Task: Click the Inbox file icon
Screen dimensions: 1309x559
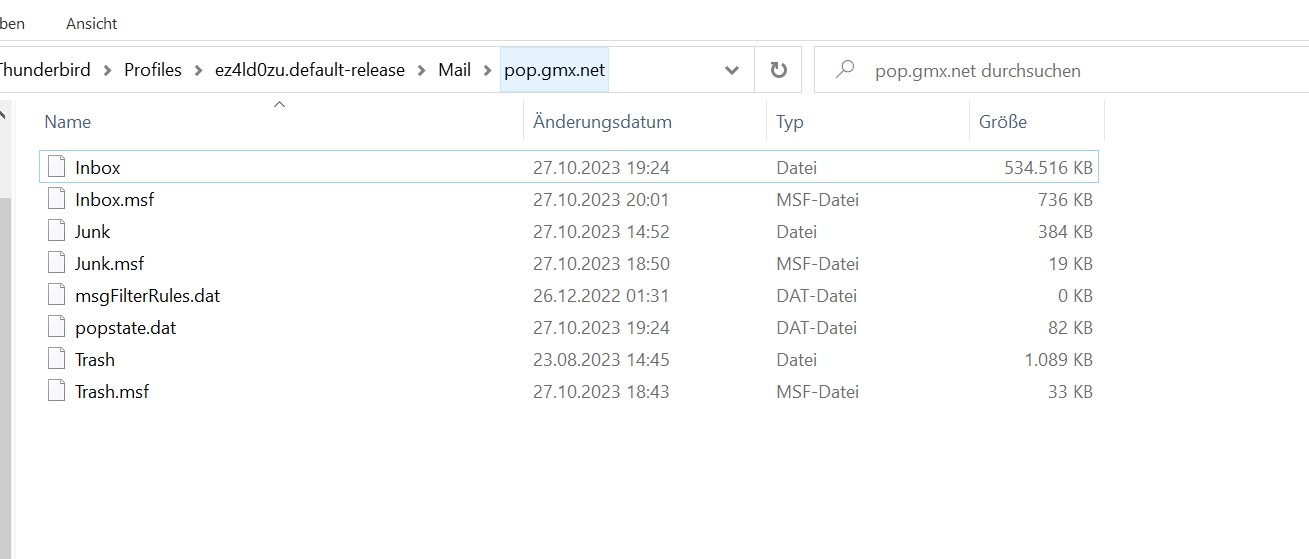Action: pos(57,168)
